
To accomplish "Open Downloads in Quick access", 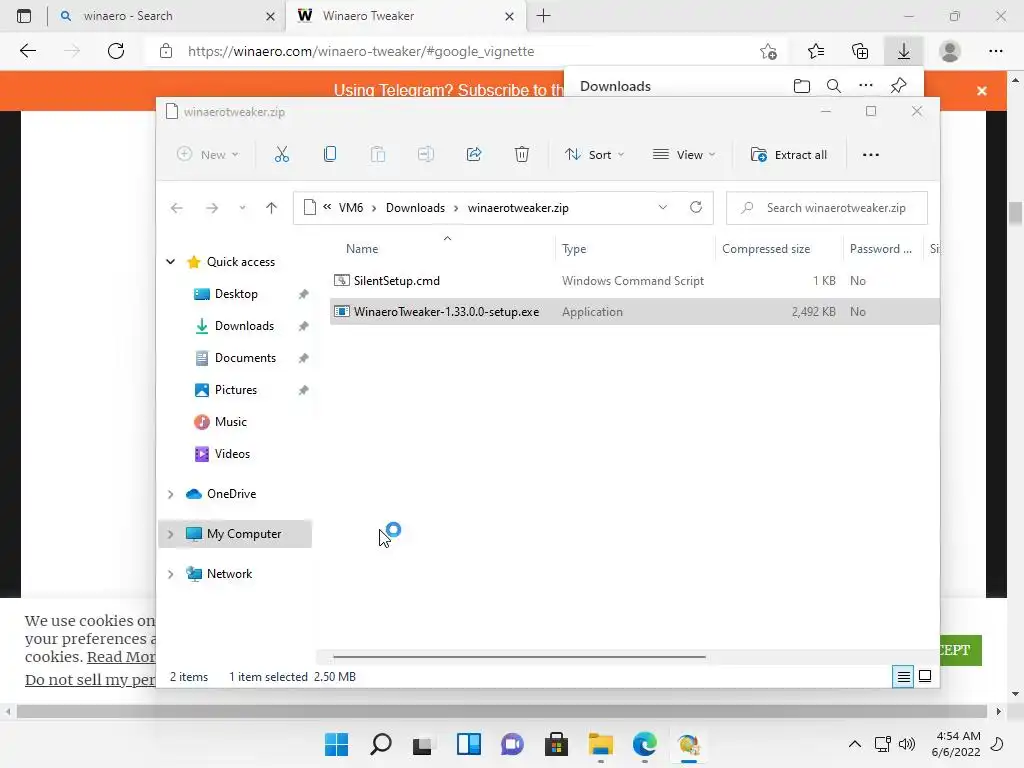I will click(x=244, y=326).
